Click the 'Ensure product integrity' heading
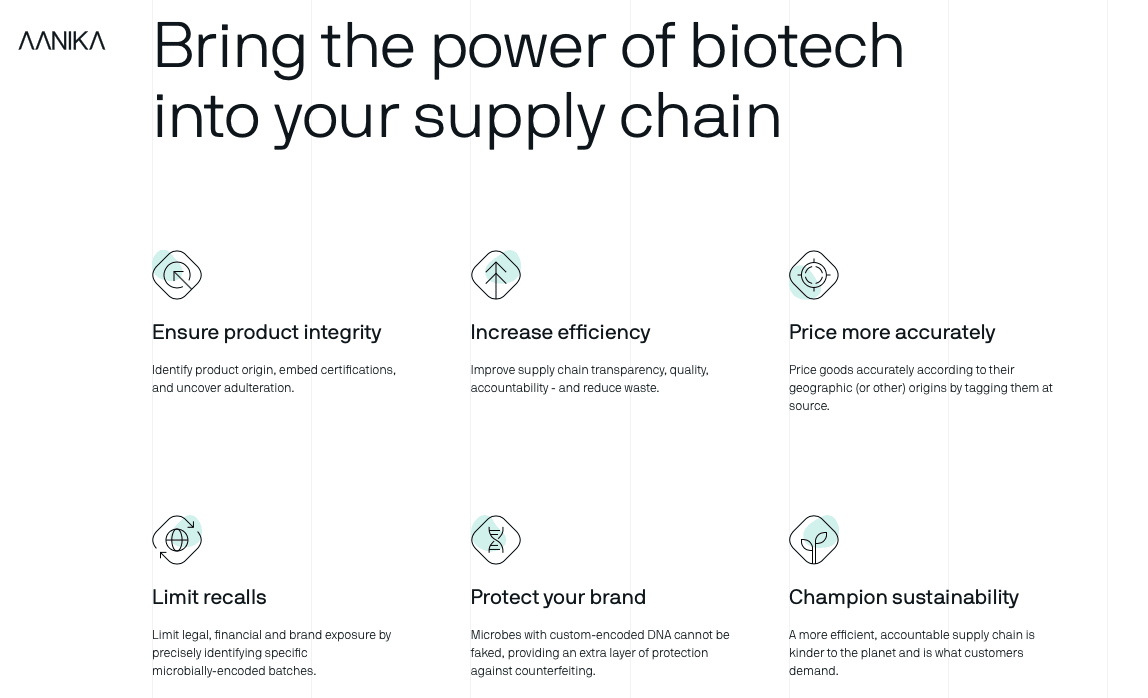Image resolution: width=1148 pixels, height=698 pixels. coord(266,333)
